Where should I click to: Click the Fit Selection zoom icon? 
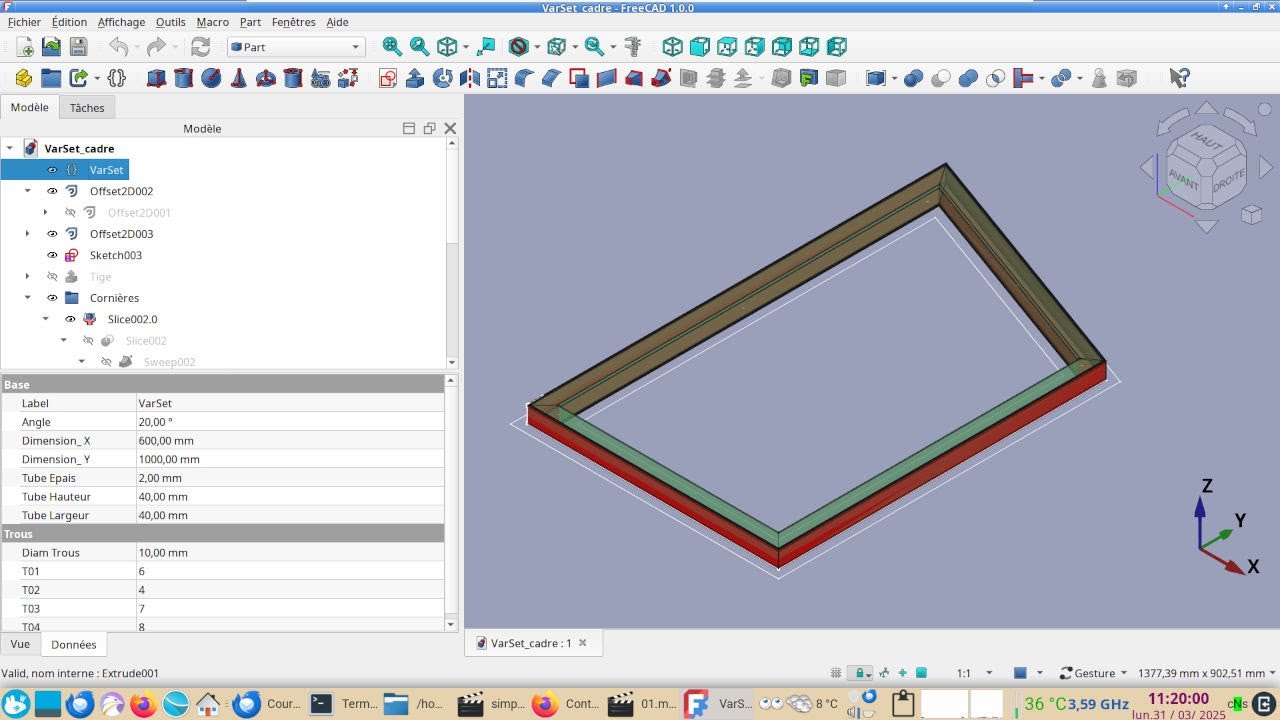coord(419,47)
